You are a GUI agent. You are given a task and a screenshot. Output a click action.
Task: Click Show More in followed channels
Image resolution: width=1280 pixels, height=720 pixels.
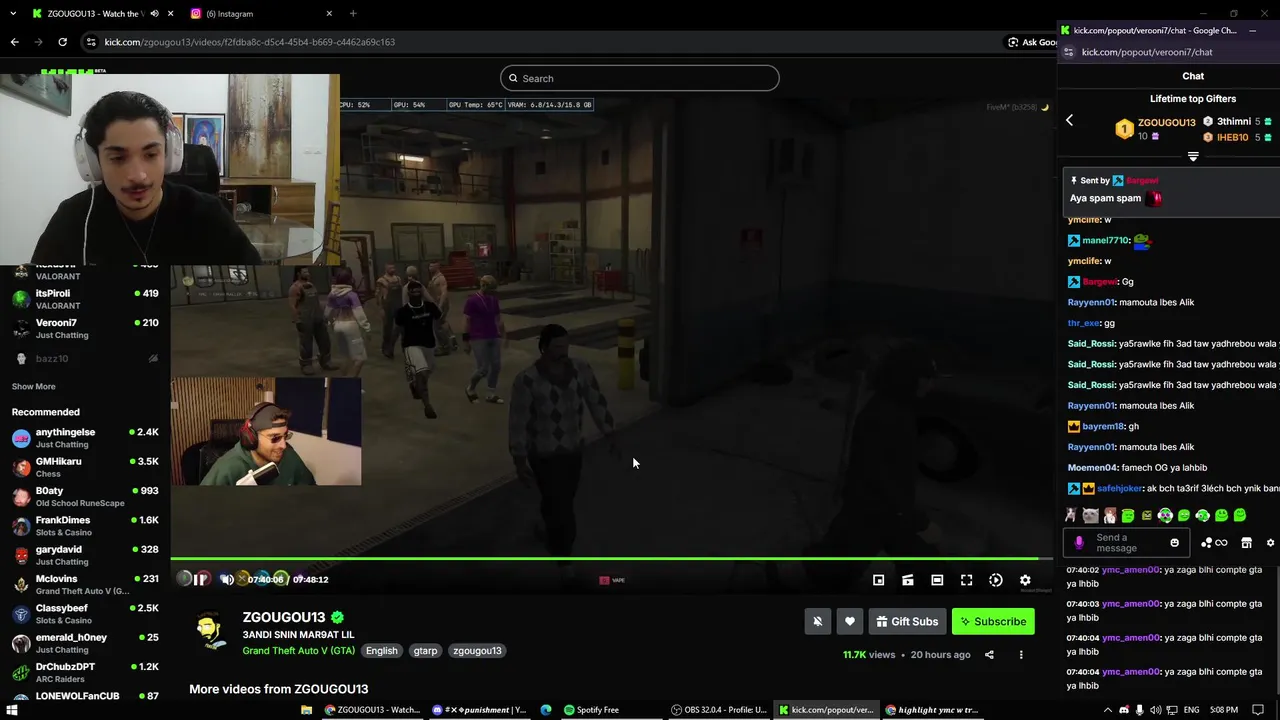point(33,386)
